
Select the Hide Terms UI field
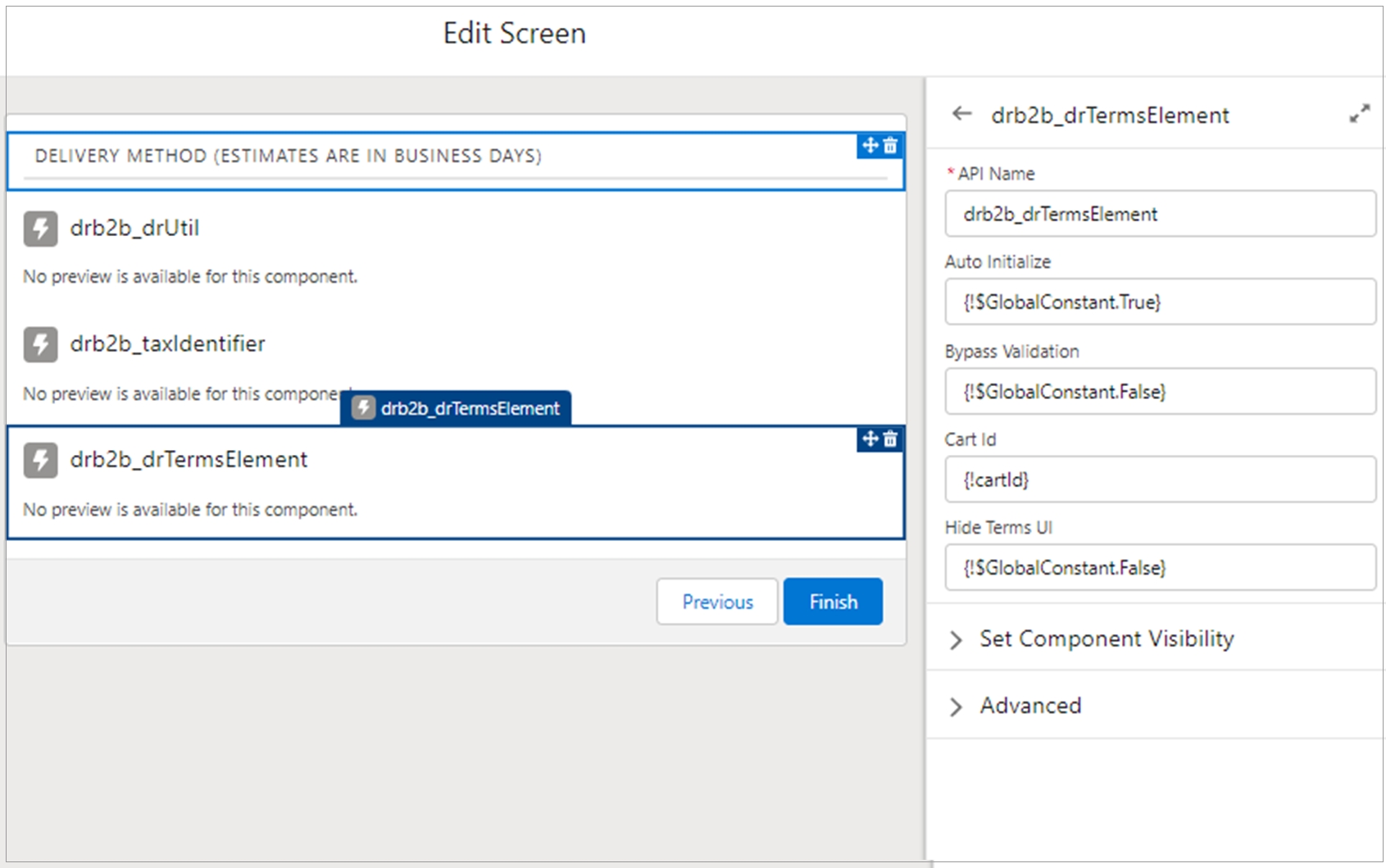pyautogui.click(x=1159, y=567)
